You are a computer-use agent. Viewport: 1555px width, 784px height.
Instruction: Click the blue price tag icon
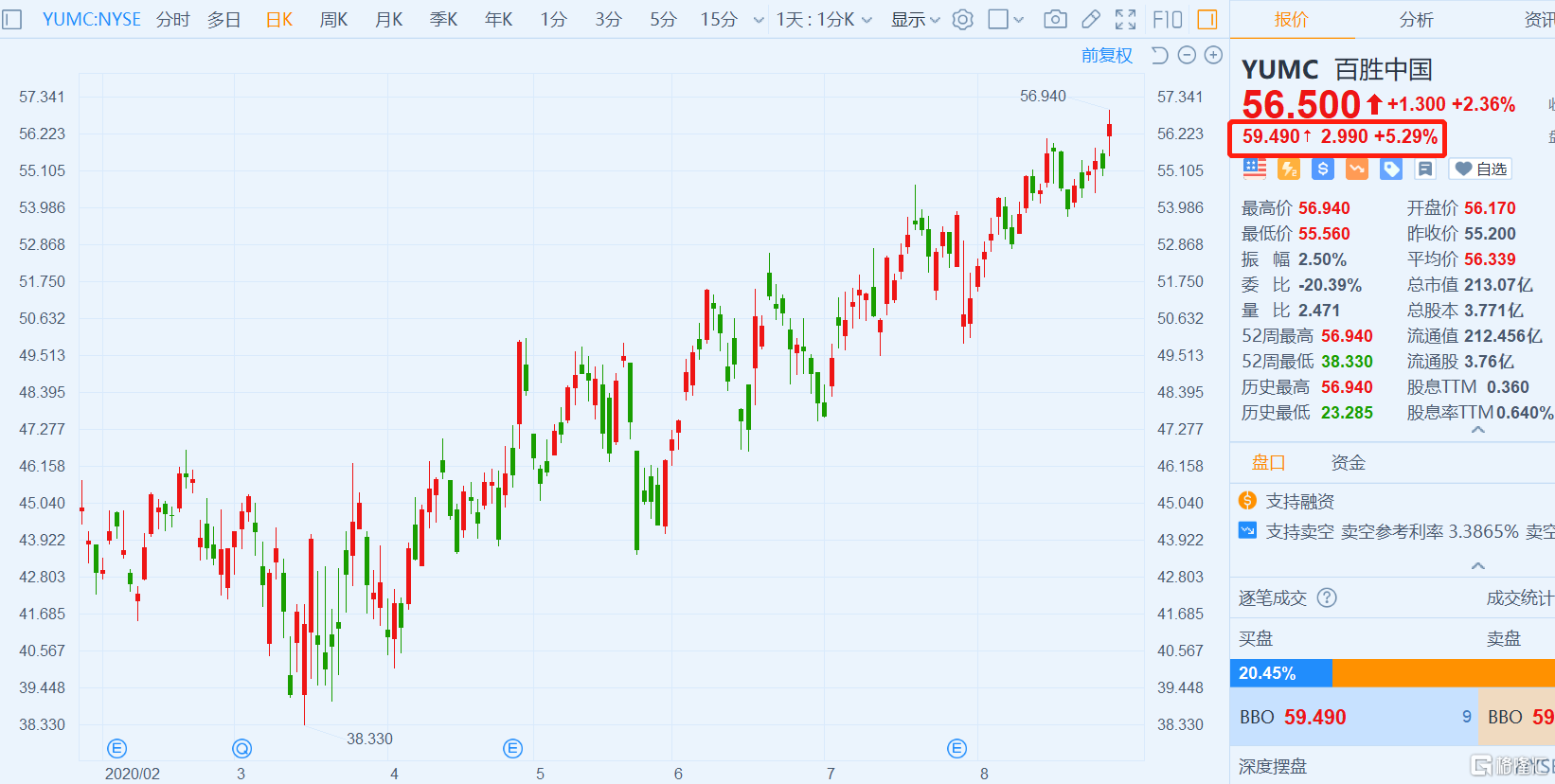click(1391, 169)
